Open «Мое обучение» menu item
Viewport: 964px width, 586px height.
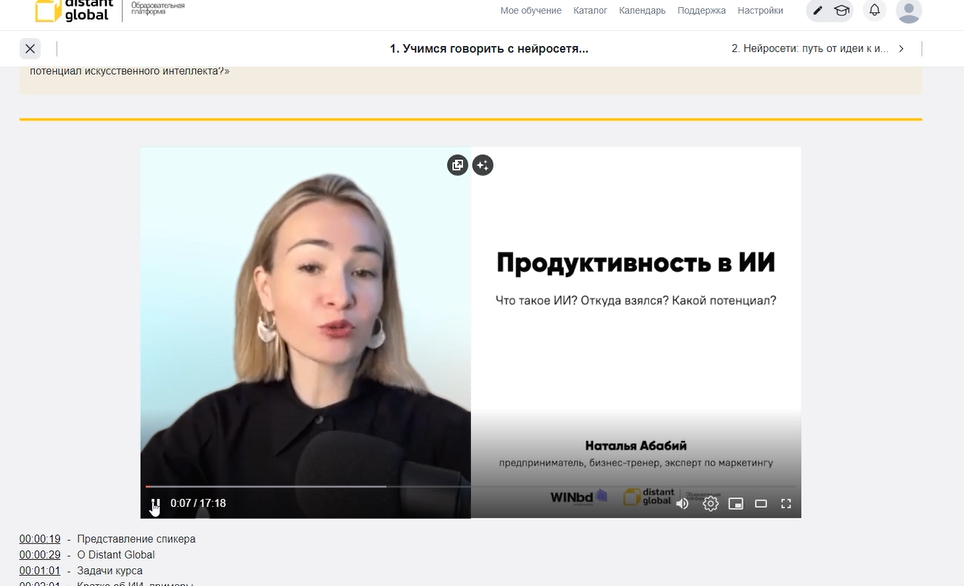click(x=531, y=10)
